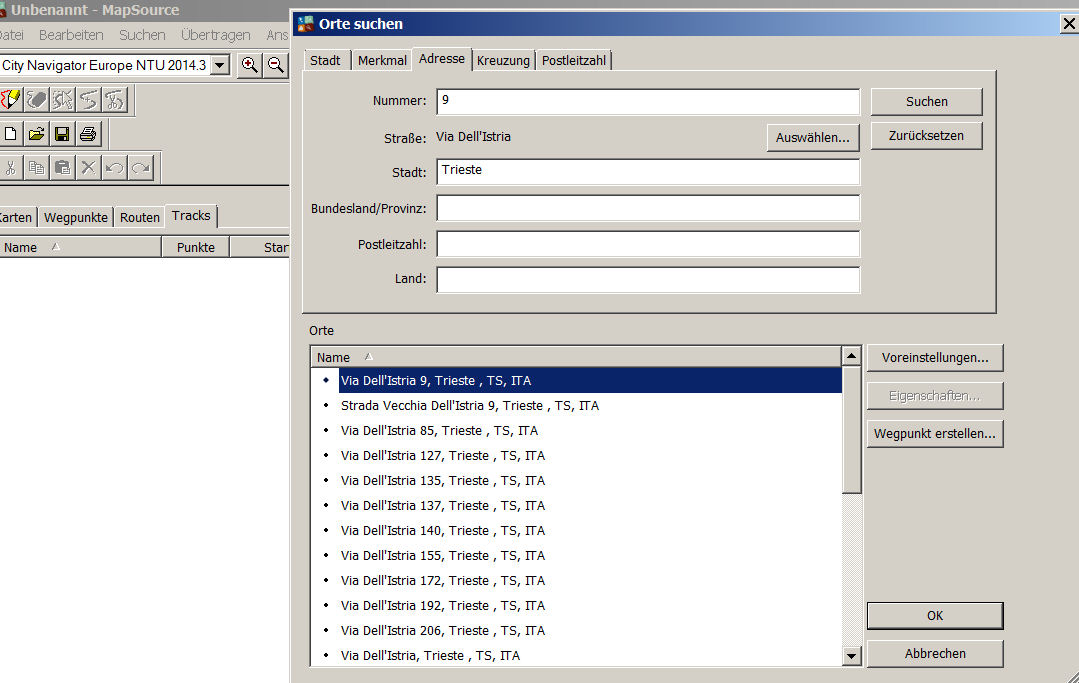Click the results list scroll down arrow

(851, 656)
